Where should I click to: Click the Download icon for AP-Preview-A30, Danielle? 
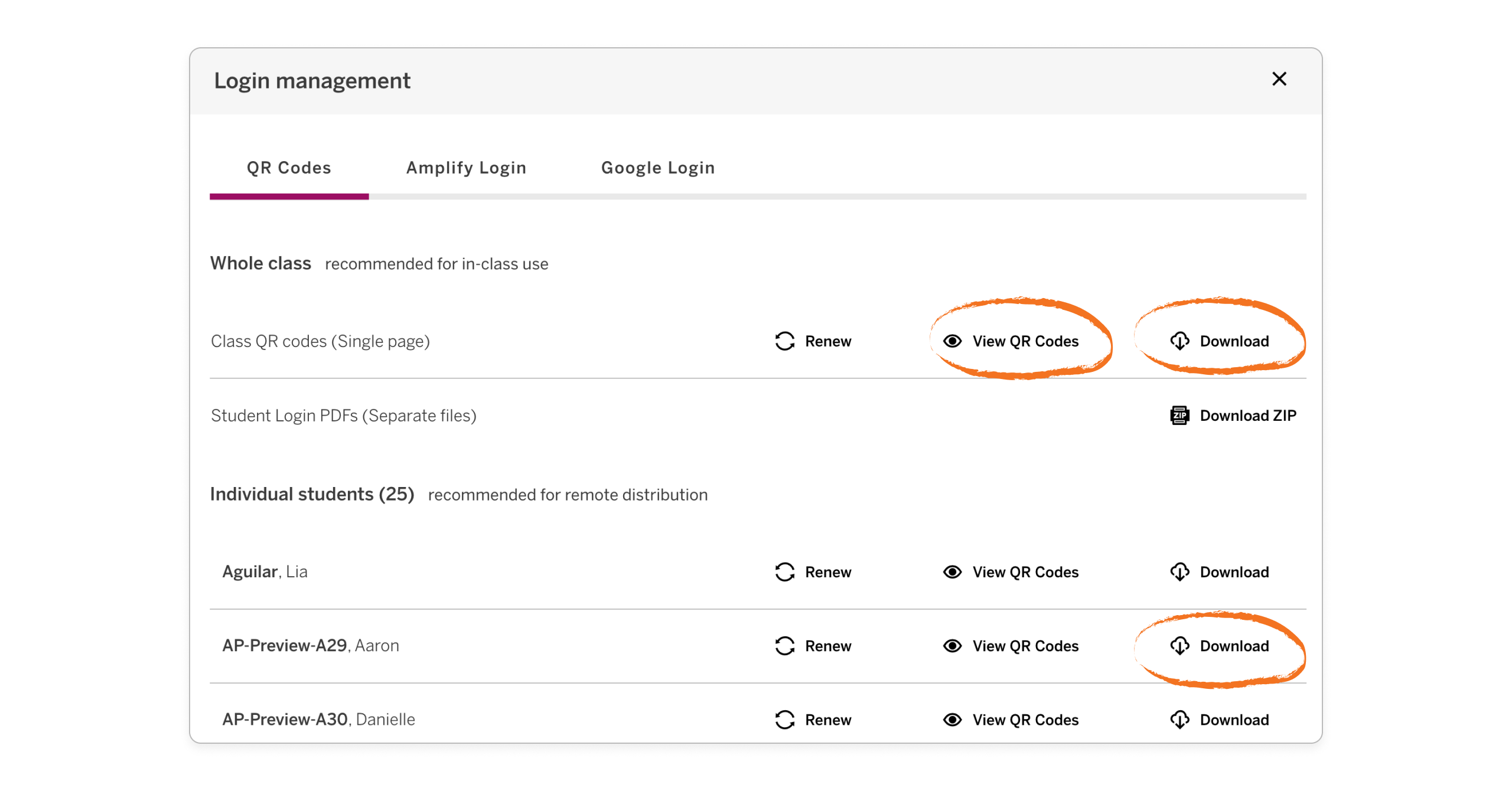tap(1180, 720)
